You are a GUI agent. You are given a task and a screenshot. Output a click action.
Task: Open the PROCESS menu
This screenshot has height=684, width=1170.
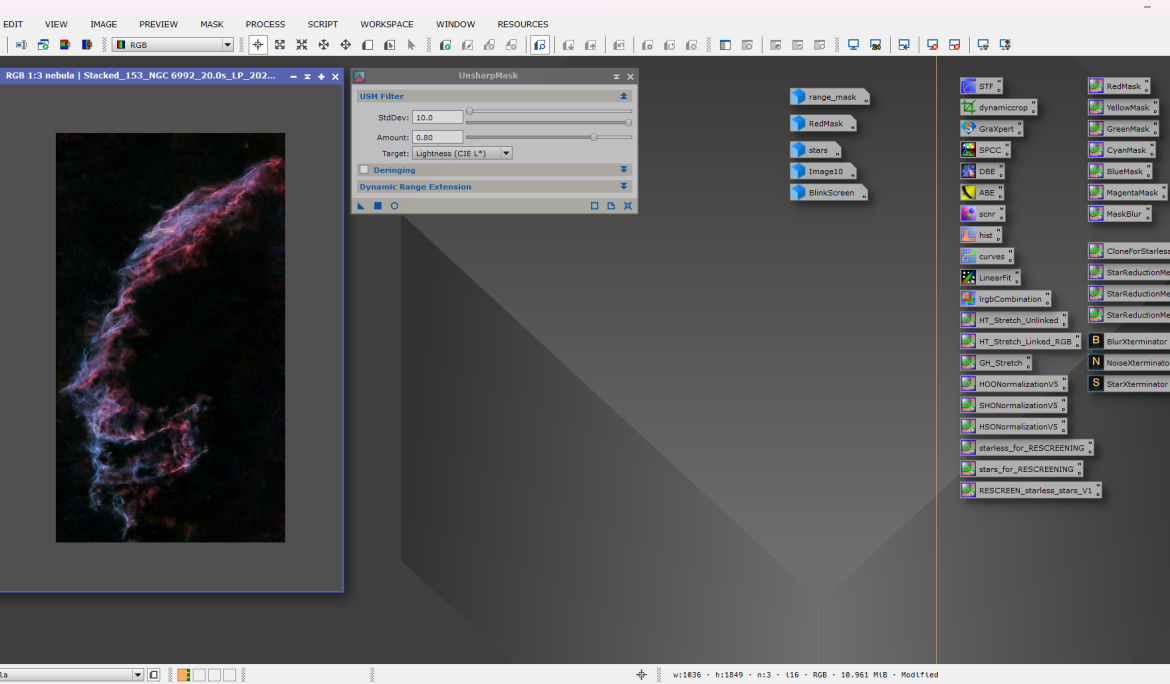pos(265,24)
